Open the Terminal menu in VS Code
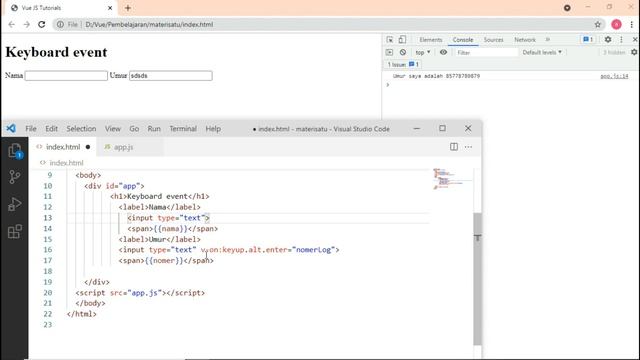This screenshot has width=640, height=360. tap(183, 129)
